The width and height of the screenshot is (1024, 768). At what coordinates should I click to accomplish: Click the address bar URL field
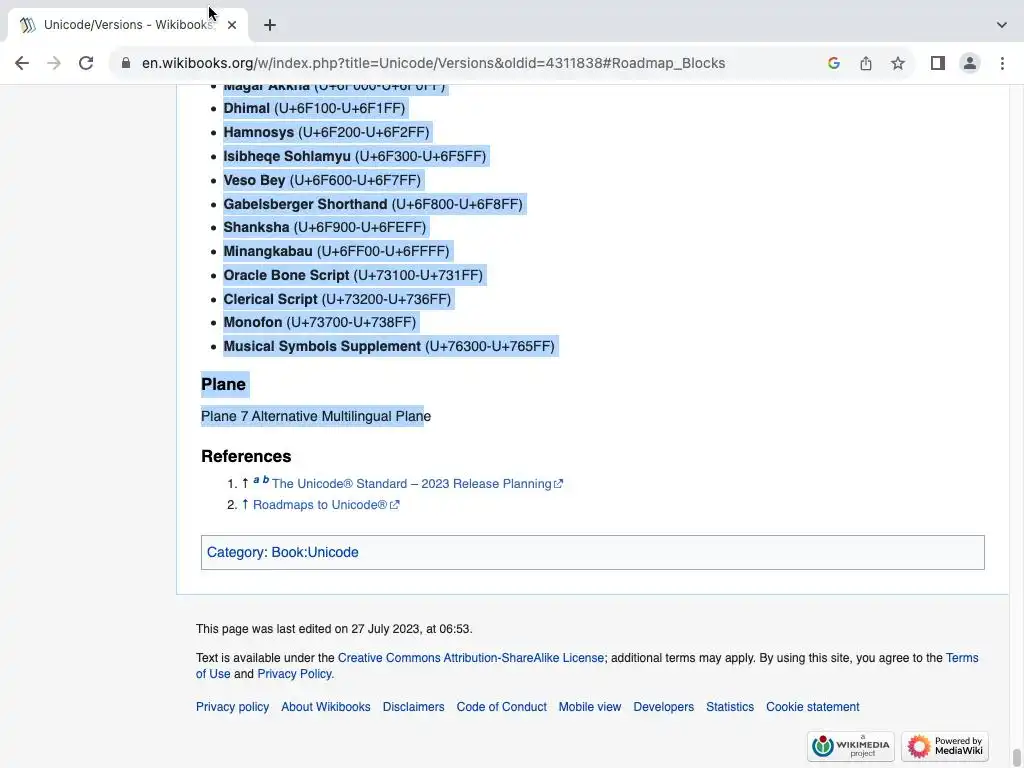point(434,63)
